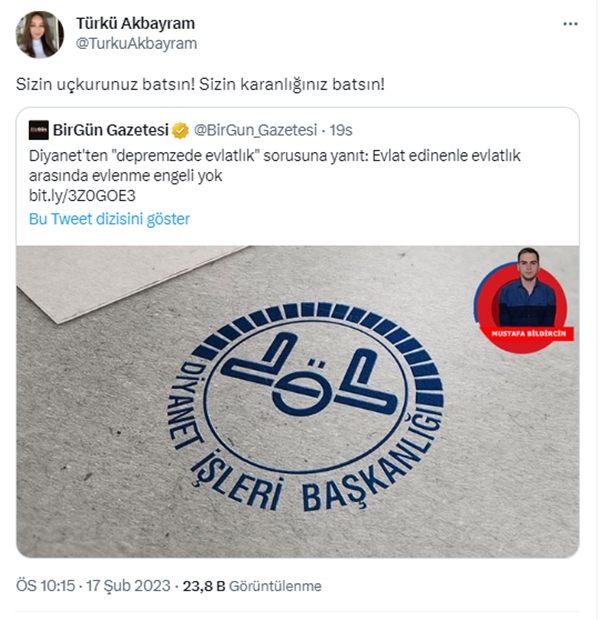600x620 pixels.
Task: Open Türkü Akbayram display name
Action: (135, 23)
